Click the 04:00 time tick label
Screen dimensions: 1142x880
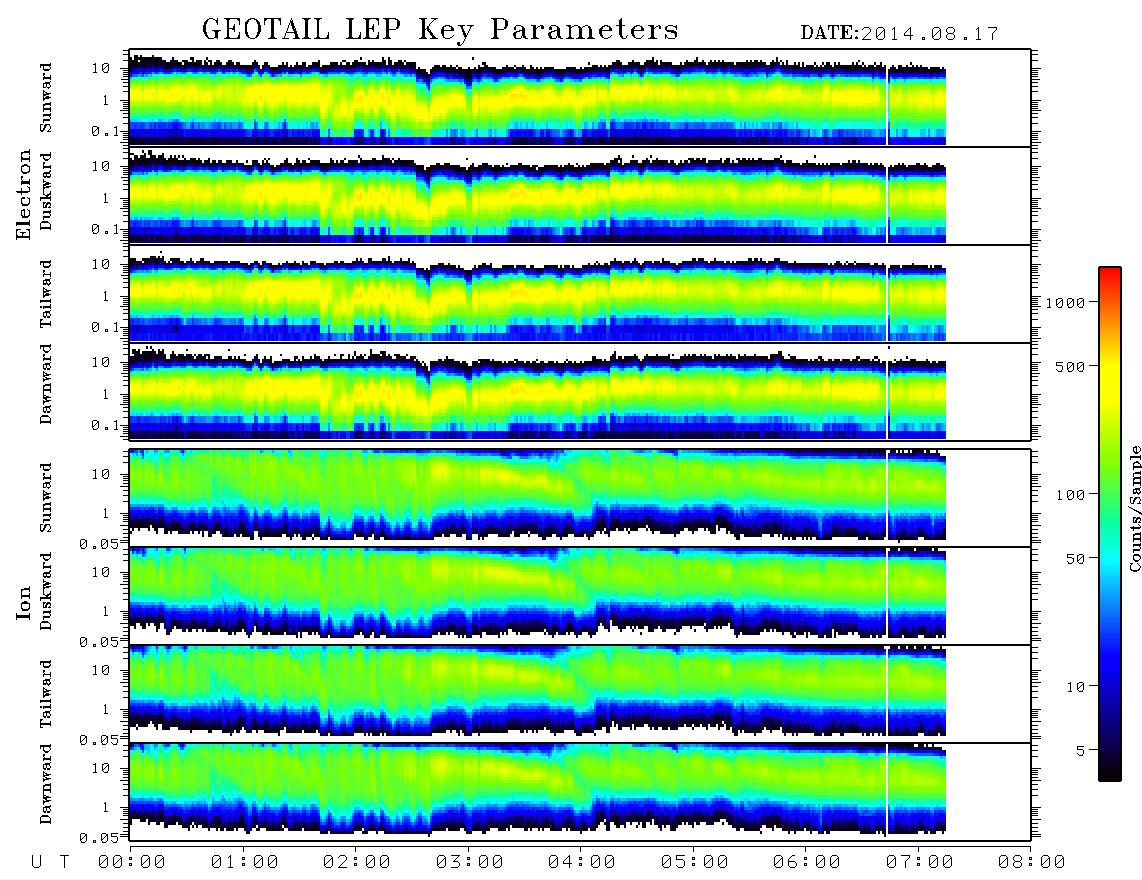582,863
